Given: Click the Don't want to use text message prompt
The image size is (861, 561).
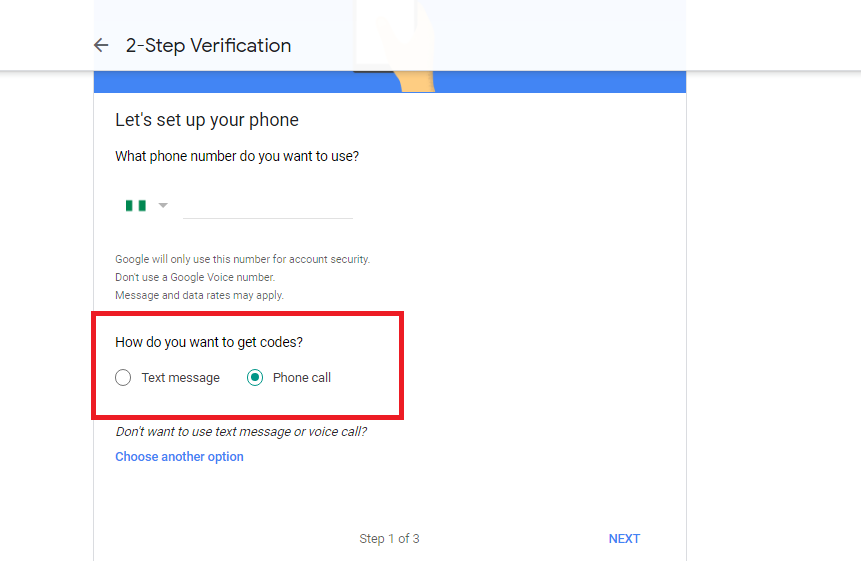Looking at the screenshot, I should [x=241, y=432].
